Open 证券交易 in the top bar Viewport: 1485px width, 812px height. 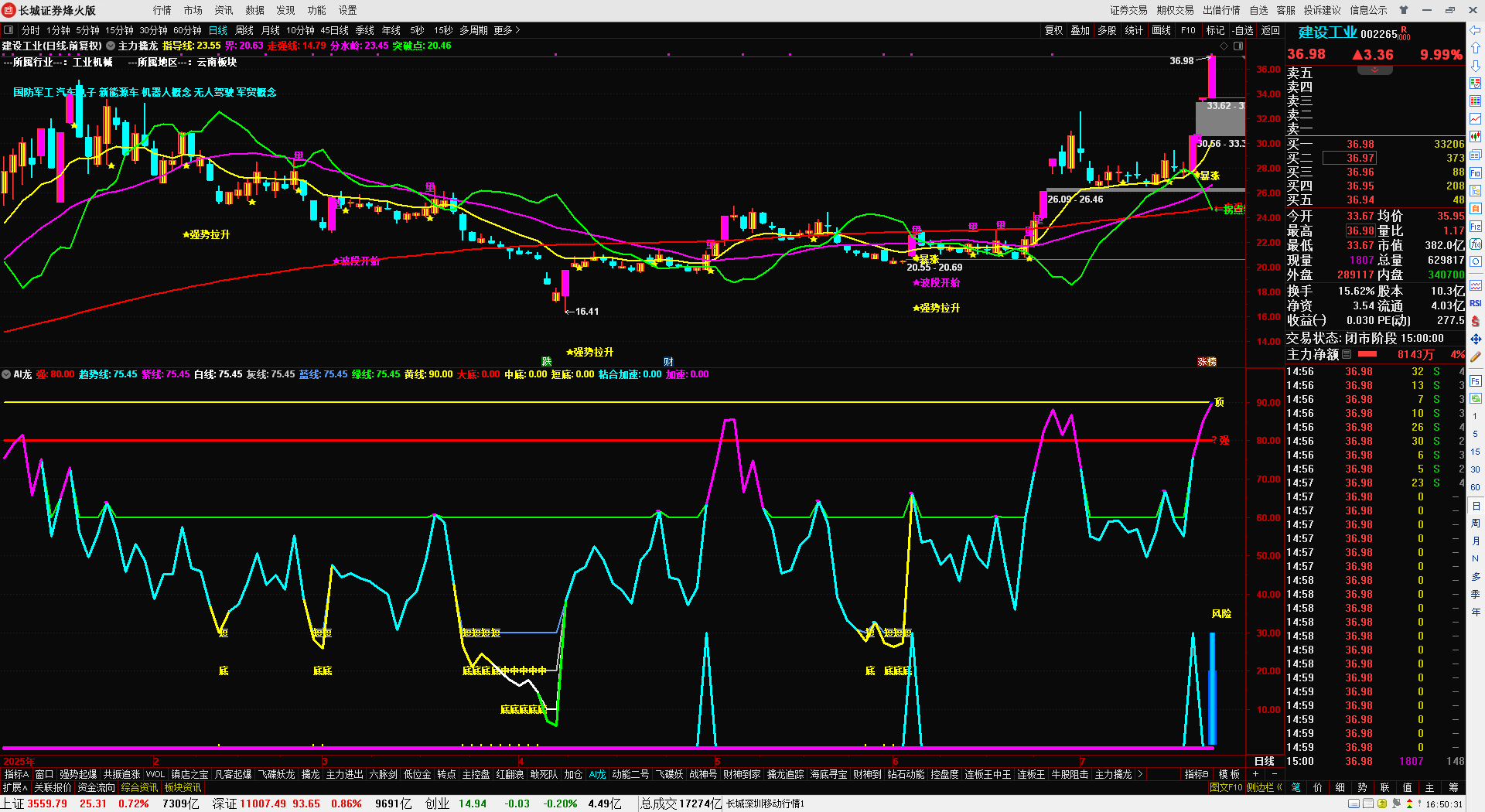(x=1129, y=10)
